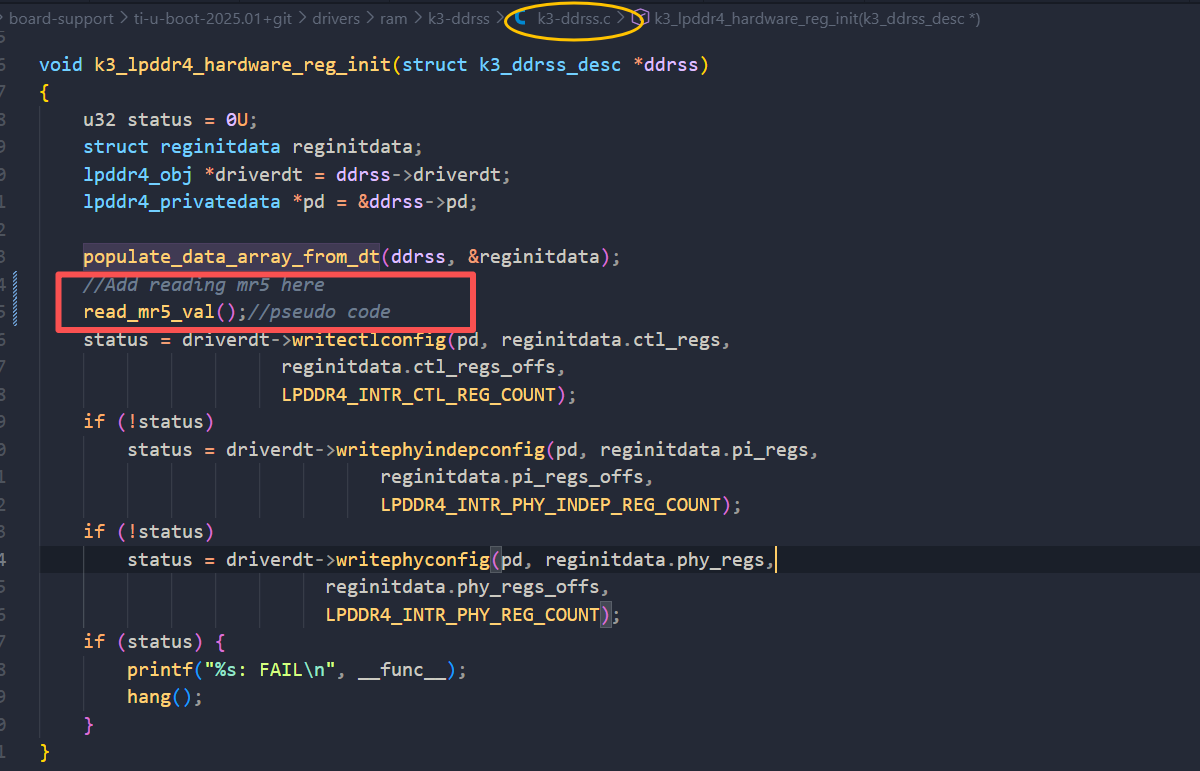Click the populate_data_array_from_dt function call
The image size is (1200, 771).
point(232,257)
